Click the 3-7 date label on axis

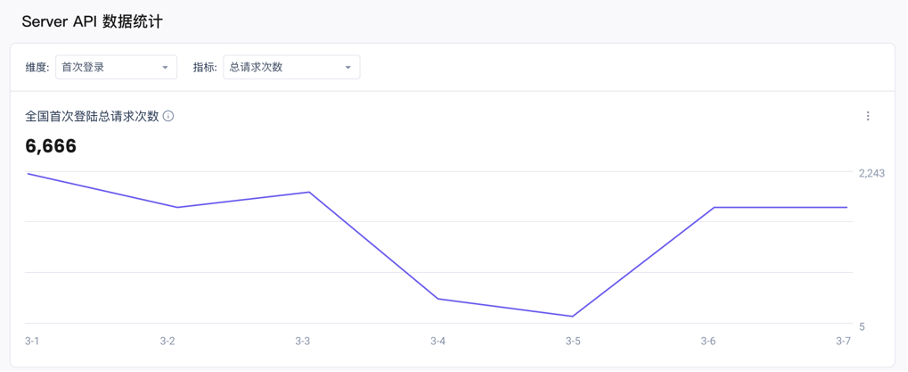tap(843, 341)
